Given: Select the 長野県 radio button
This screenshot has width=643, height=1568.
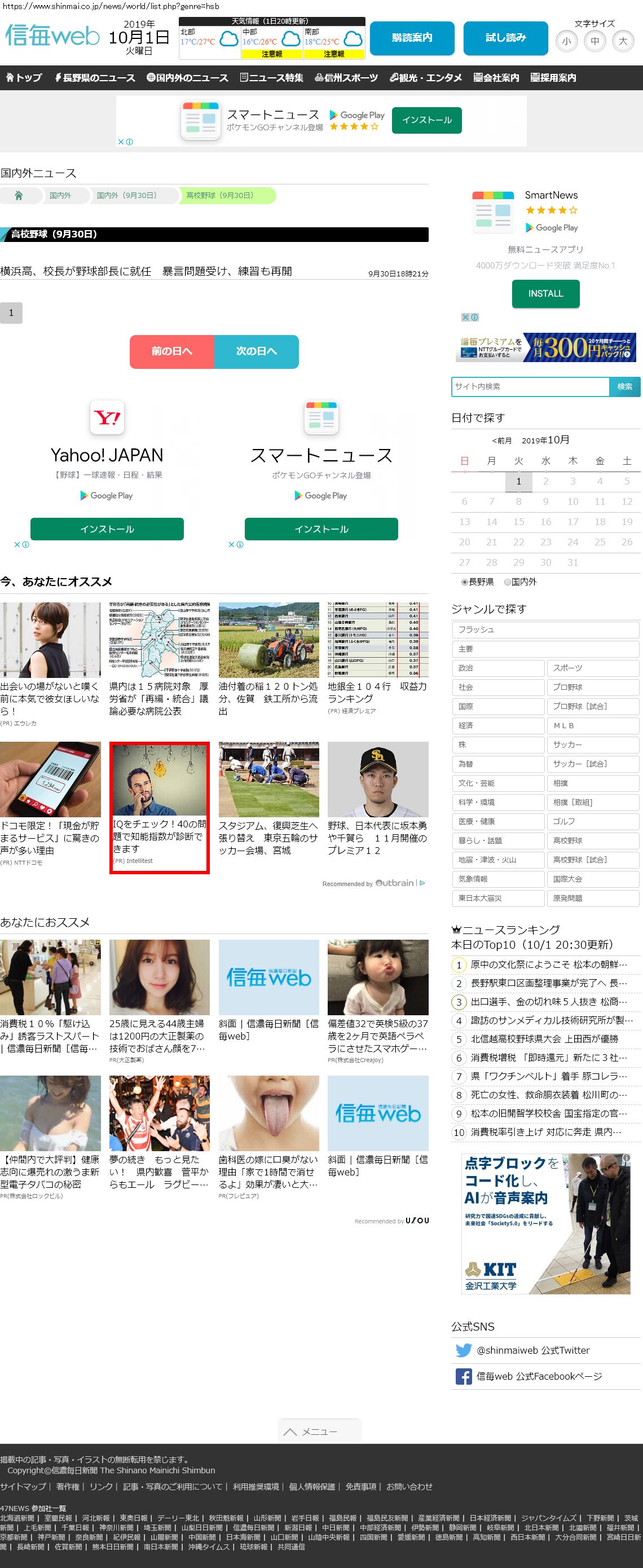Looking at the screenshot, I should click(x=465, y=582).
